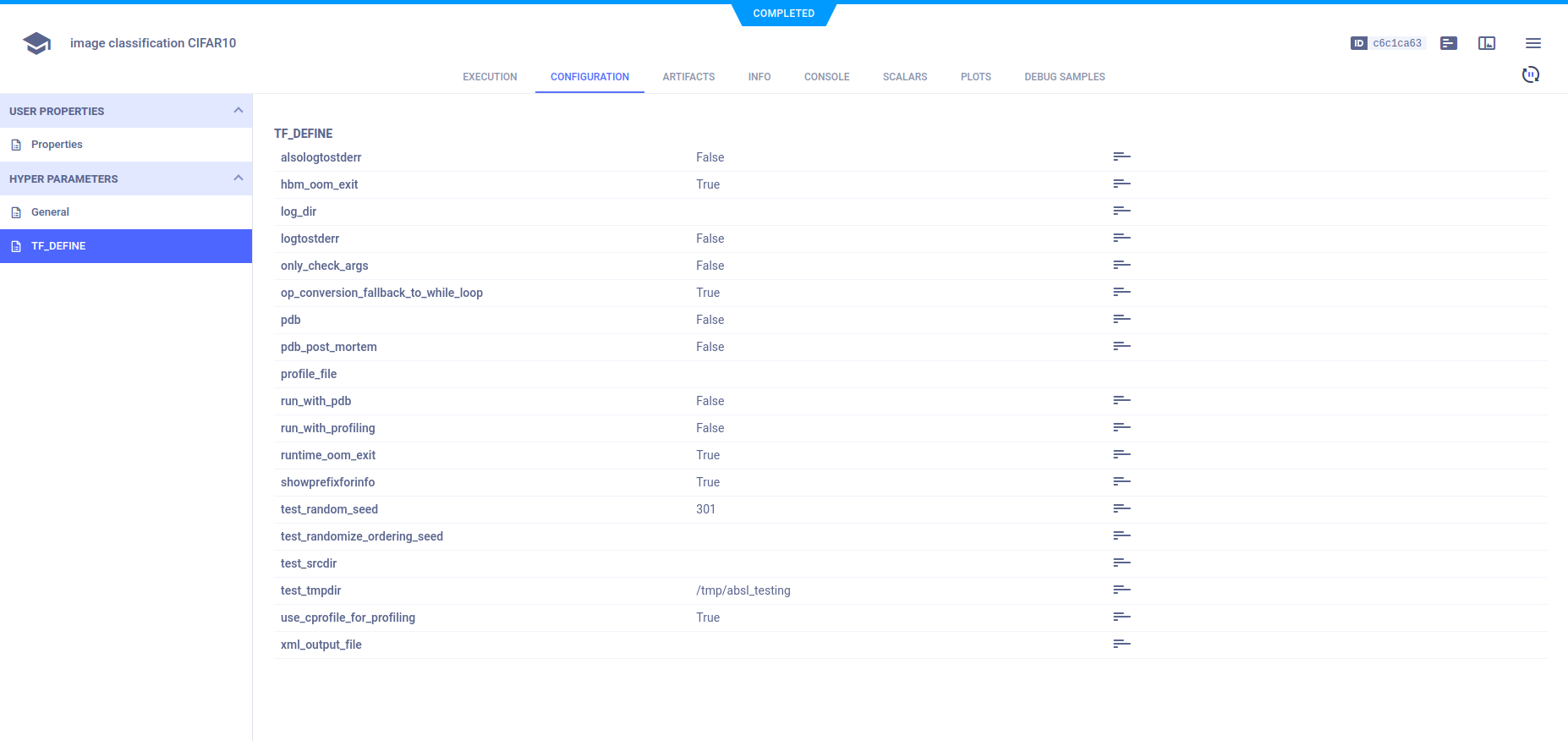Screen dimensions: 1568x741
Task: Click the auto-refresh pause icon
Action: 1530,74
